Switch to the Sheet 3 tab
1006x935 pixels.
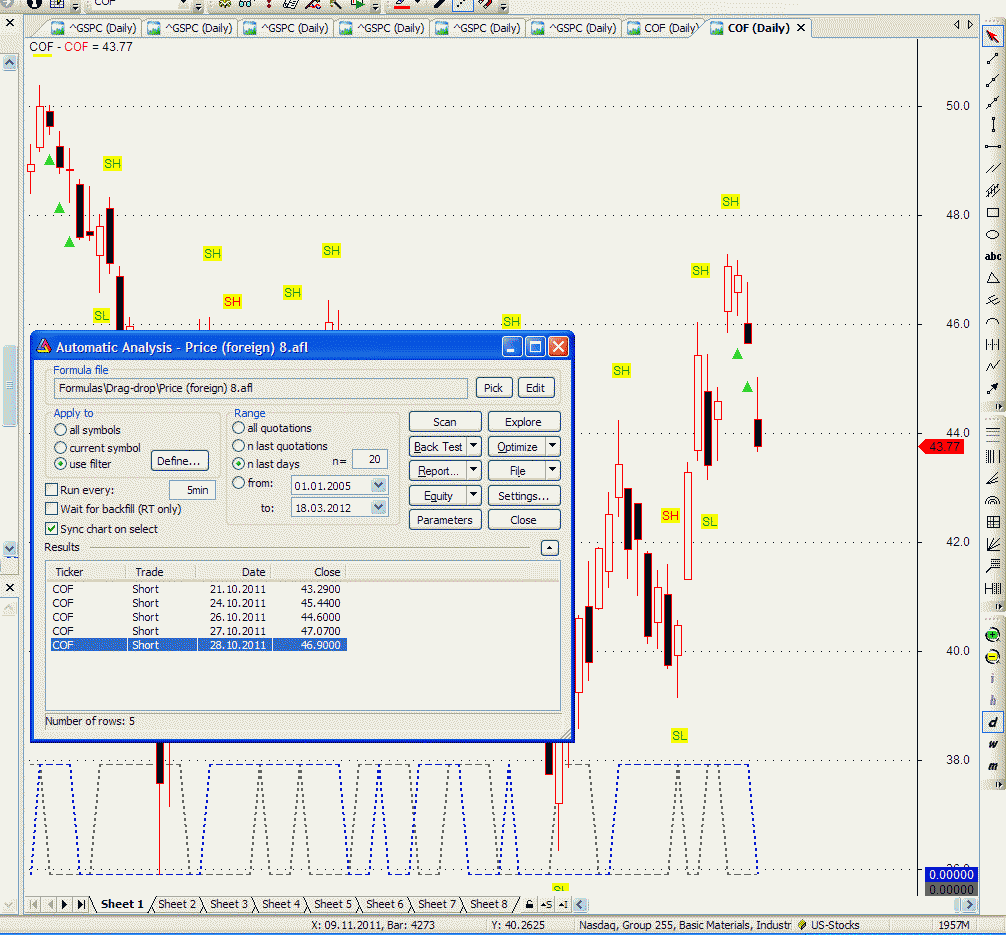[229, 904]
